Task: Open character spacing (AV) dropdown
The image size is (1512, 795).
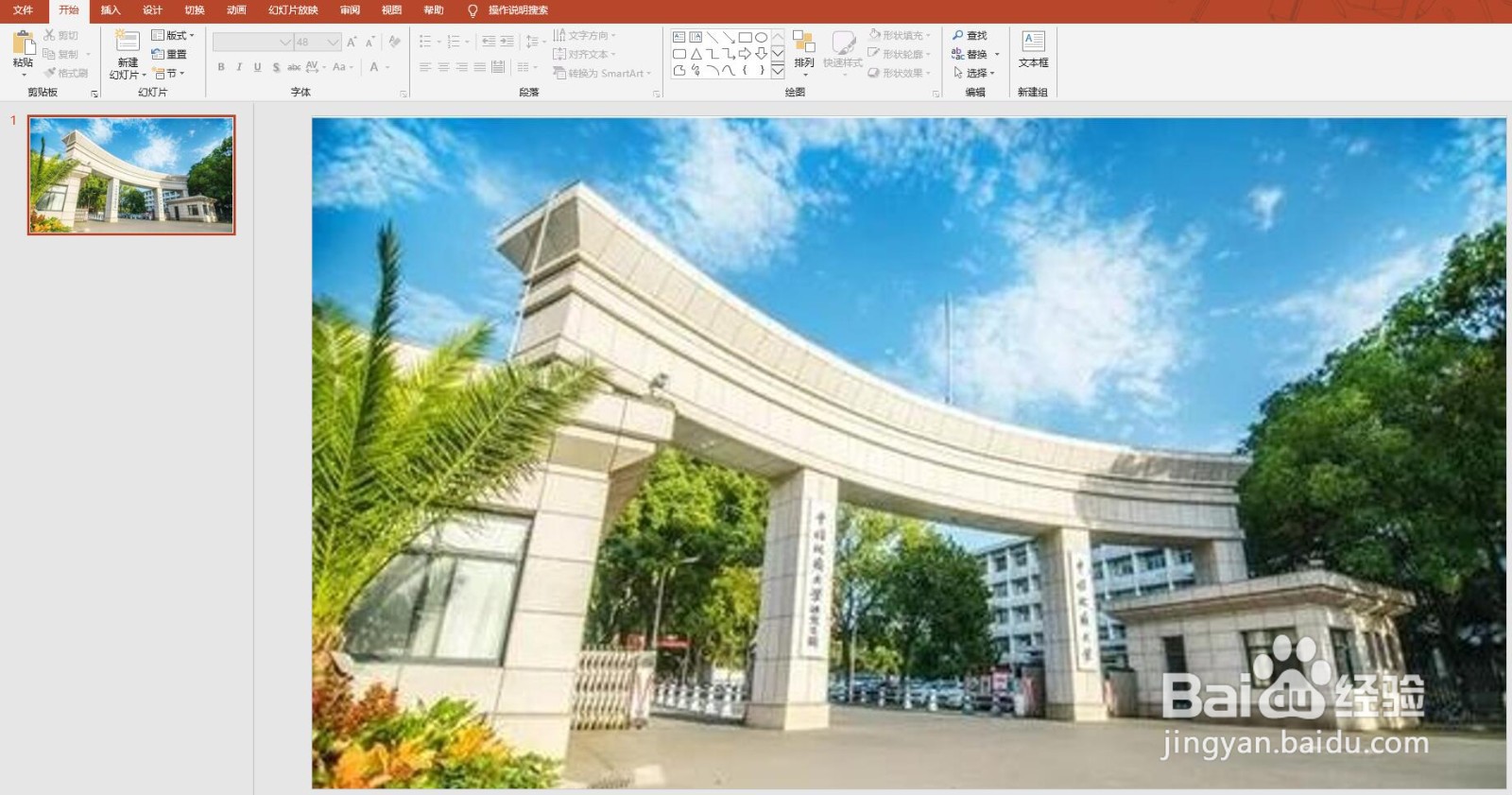Action: click(x=316, y=67)
